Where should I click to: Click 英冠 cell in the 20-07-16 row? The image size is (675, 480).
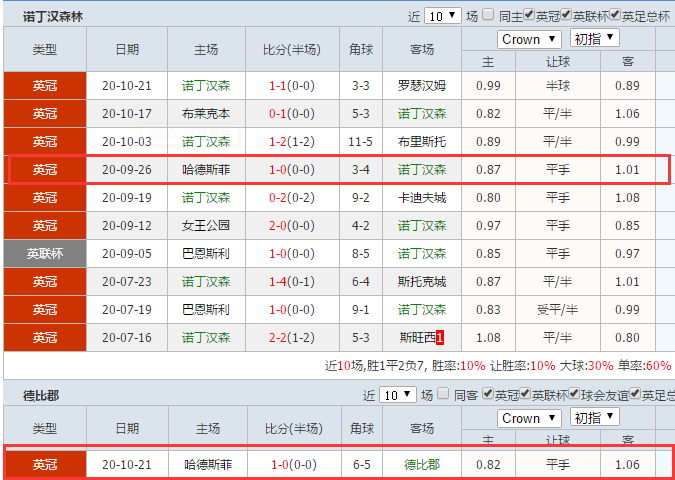[x=45, y=338]
